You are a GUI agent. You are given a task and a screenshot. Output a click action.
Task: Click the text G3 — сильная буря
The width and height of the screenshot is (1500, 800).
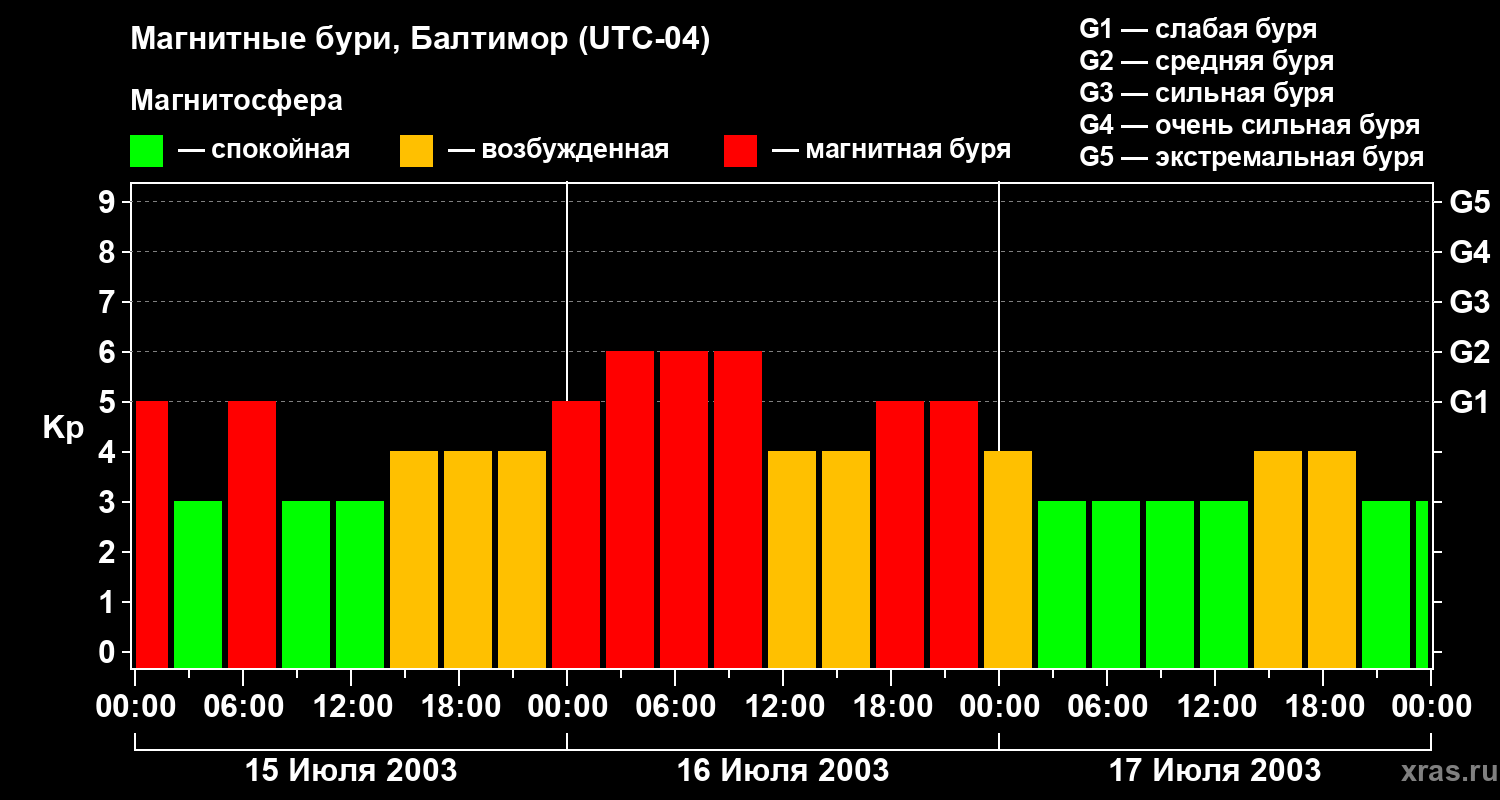coord(1207,93)
